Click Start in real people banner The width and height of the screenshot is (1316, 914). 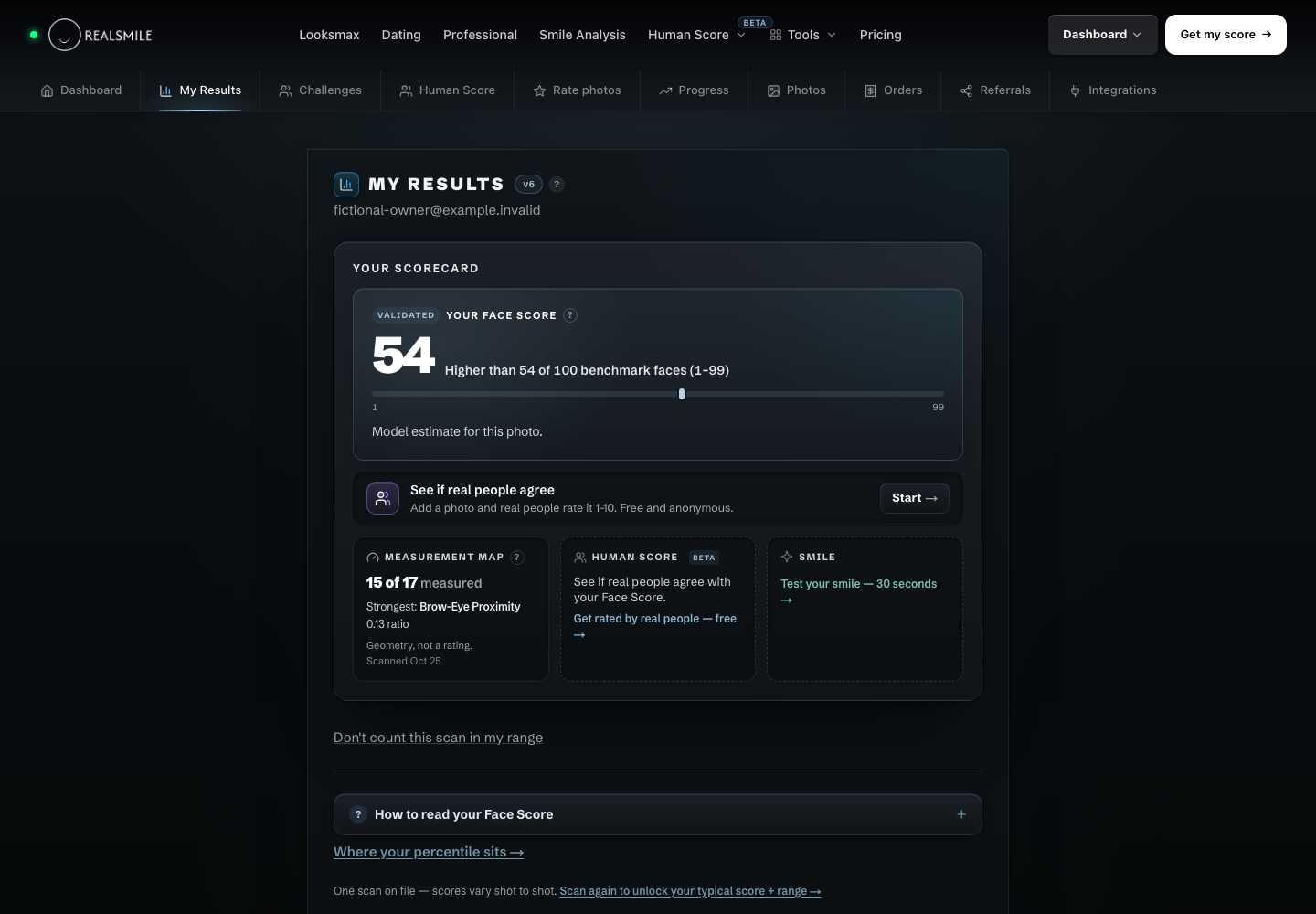915,498
